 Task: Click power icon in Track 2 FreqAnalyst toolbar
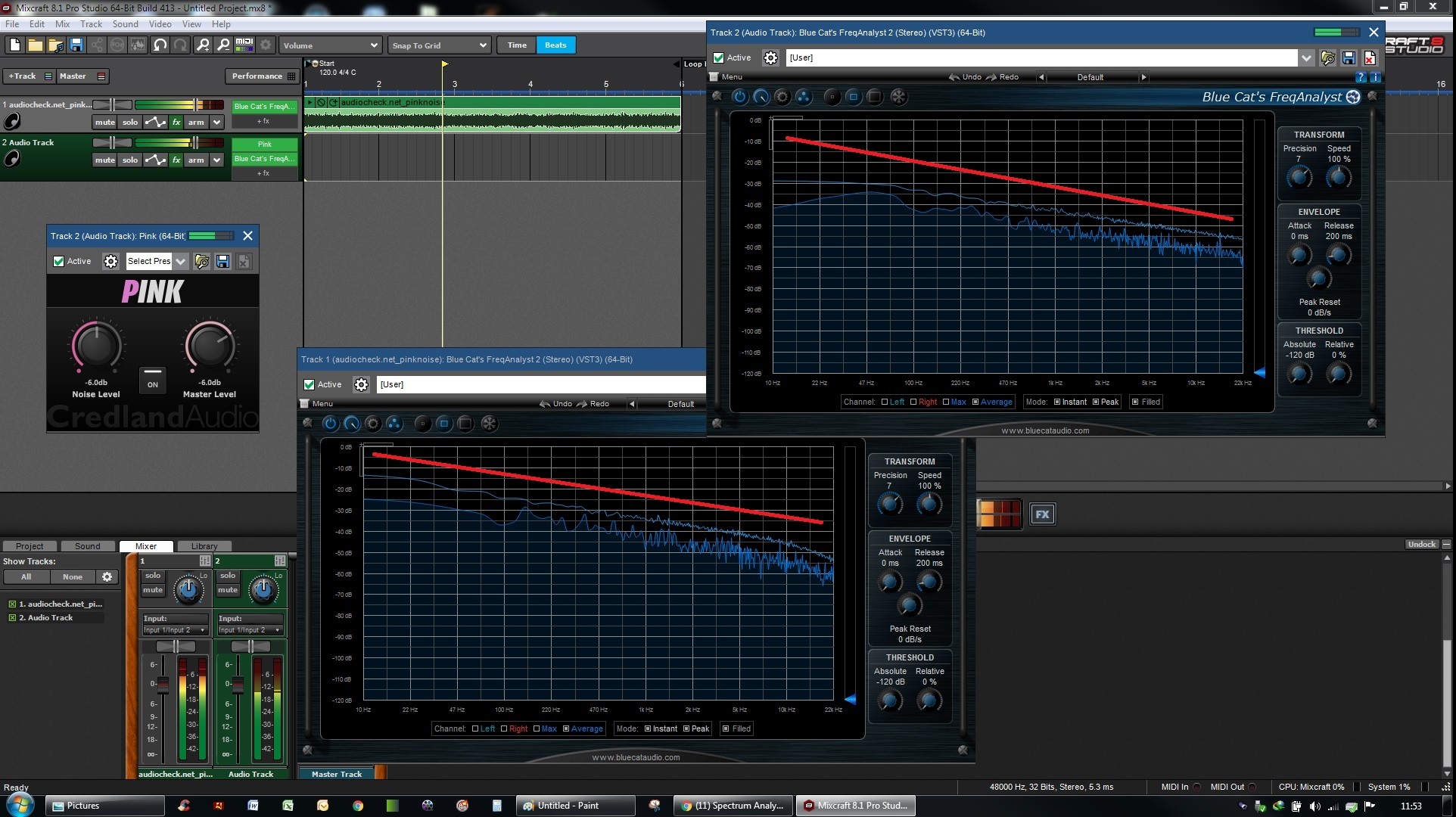[739, 97]
